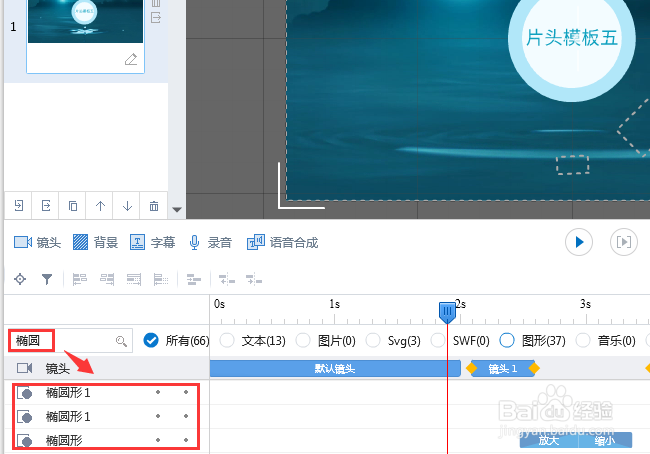
Task: Click the export scene icon below slide list
Action: point(46,206)
